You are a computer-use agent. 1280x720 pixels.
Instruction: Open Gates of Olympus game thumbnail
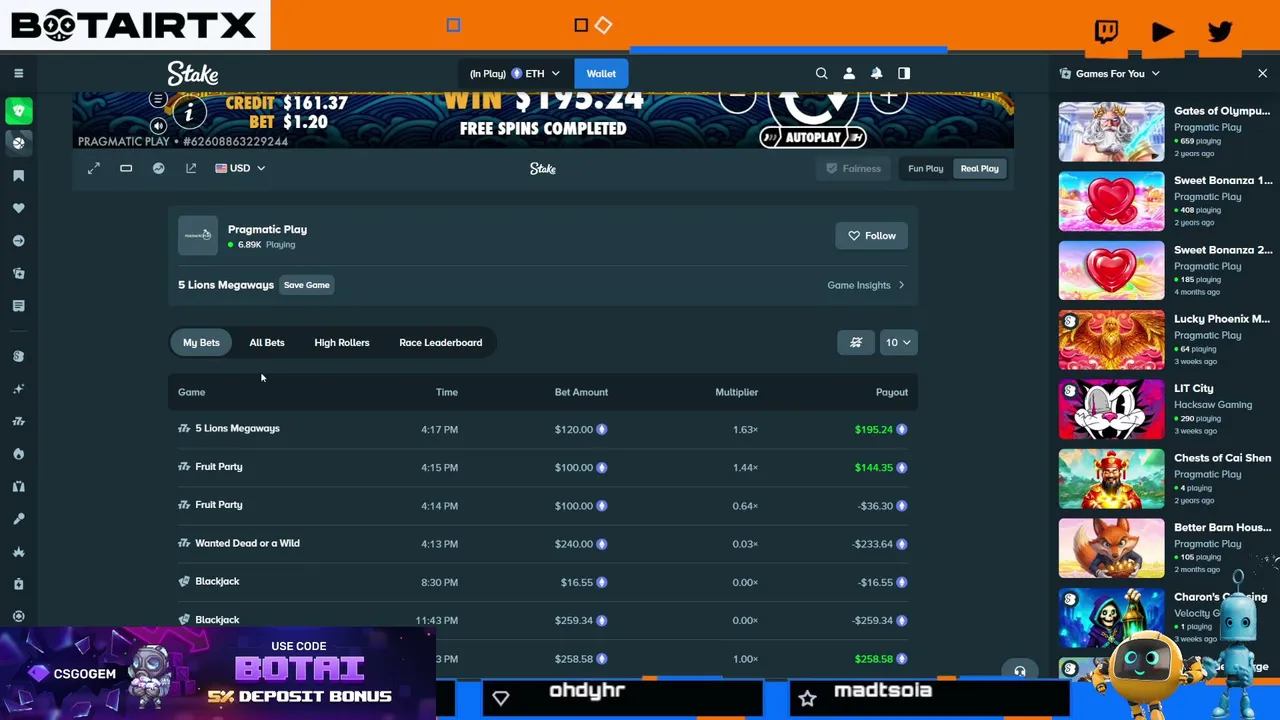pyautogui.click(x=1111, y=132)
